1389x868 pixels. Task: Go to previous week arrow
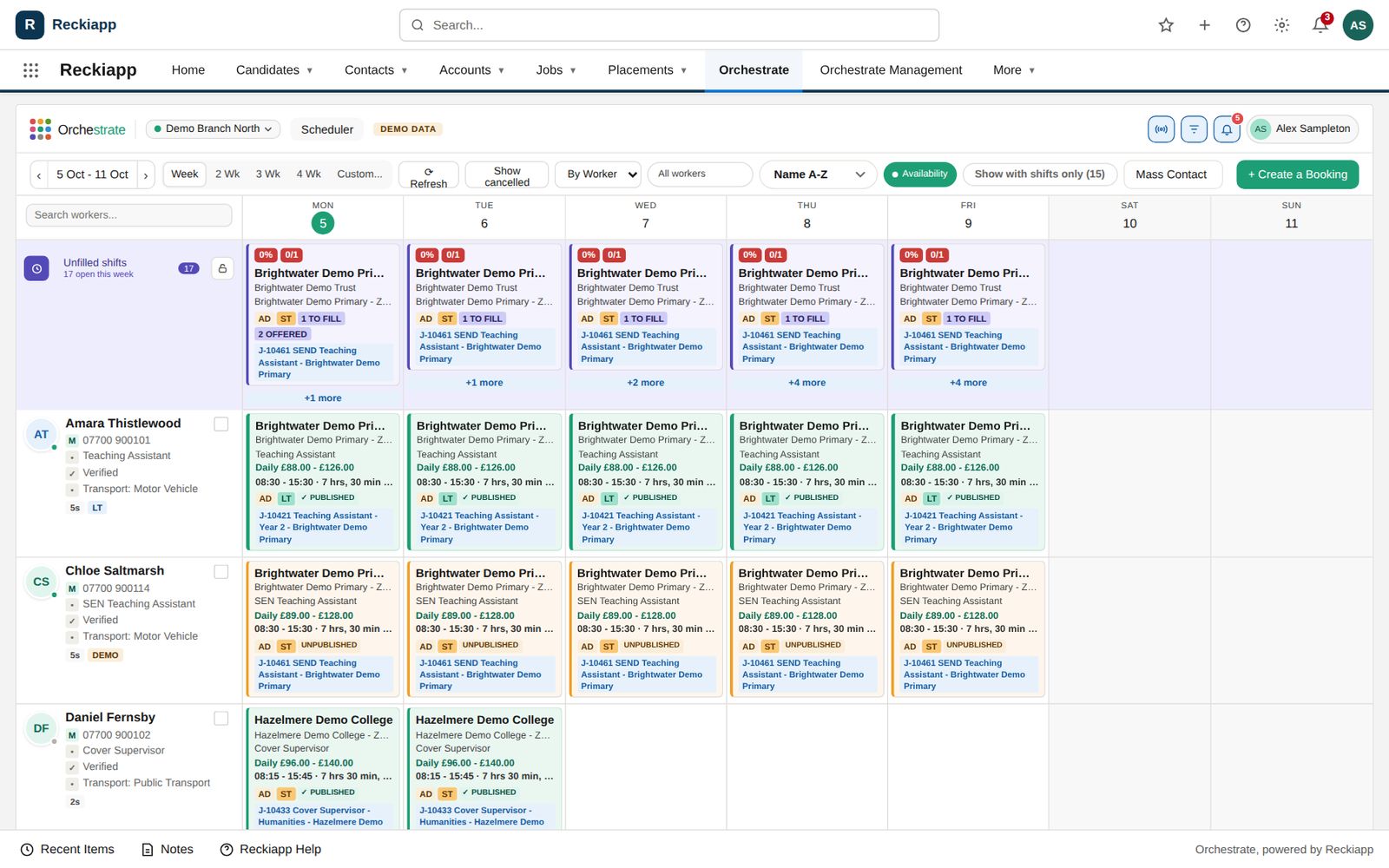click(39, 175)
